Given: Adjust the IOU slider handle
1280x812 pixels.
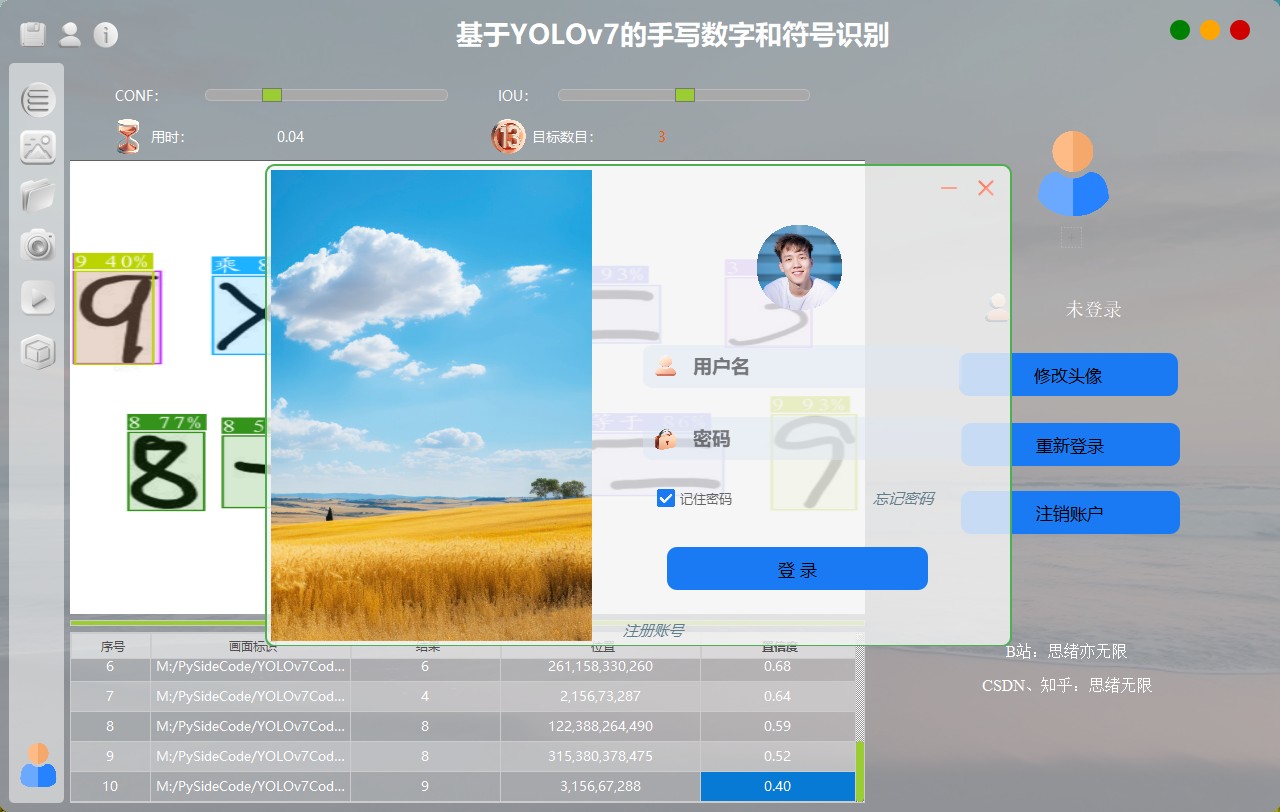Looking at the screenshot, I should point(685,95).
